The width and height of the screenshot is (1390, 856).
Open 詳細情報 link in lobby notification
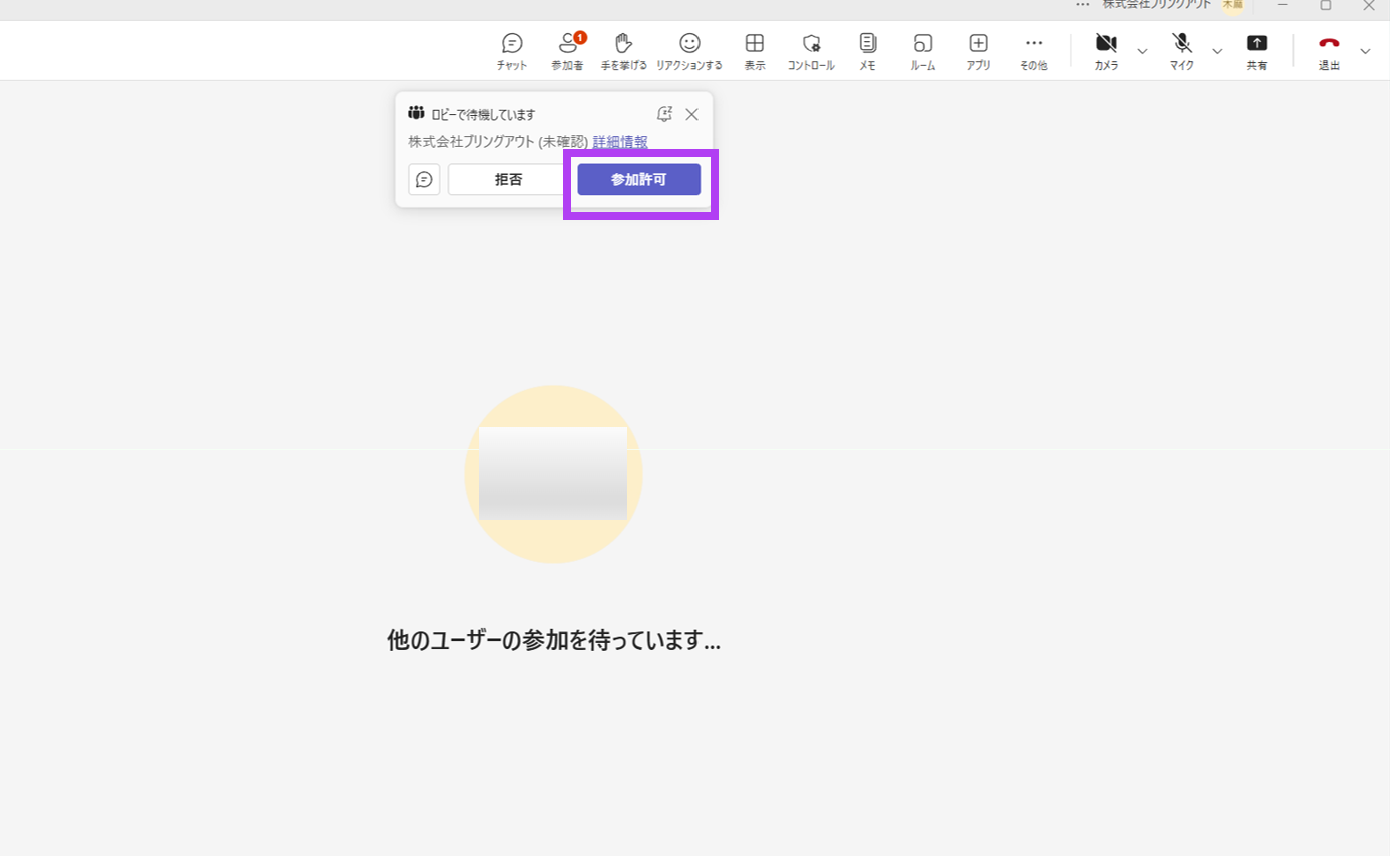[620, 142]
